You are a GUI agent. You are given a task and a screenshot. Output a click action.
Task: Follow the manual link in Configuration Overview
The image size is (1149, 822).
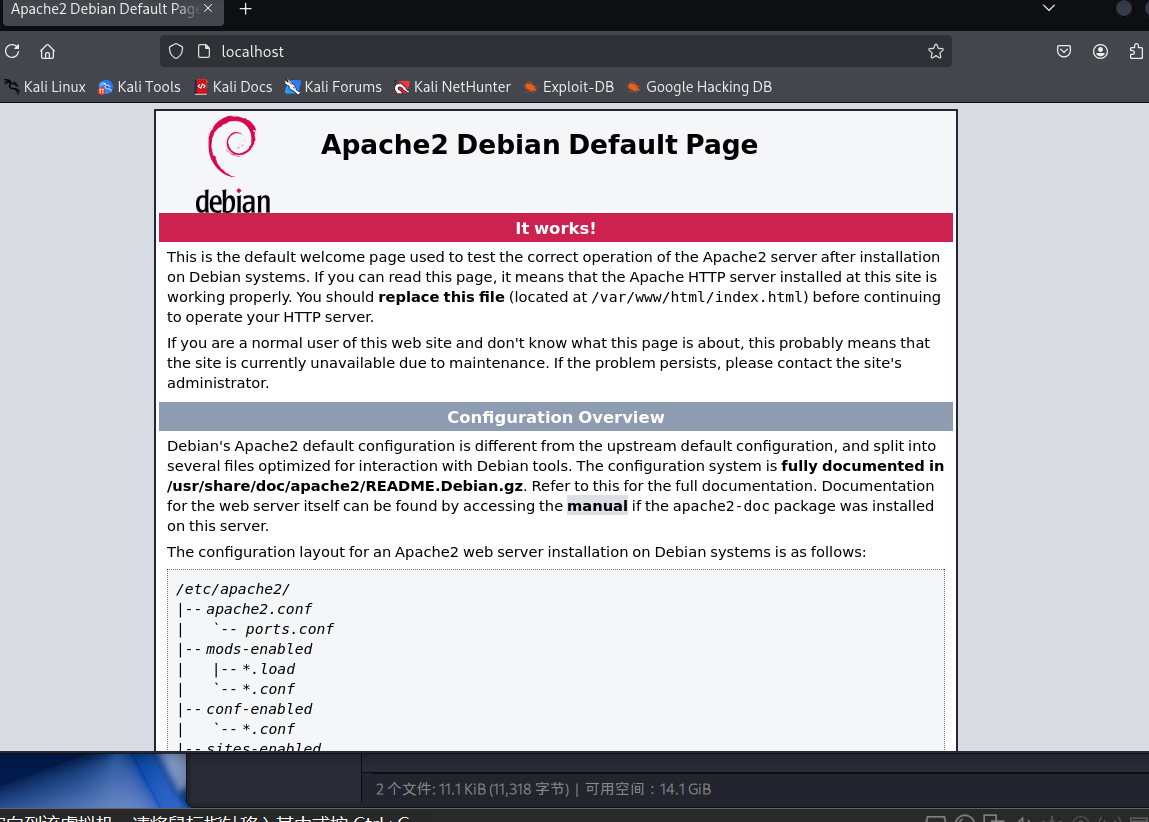597,506
